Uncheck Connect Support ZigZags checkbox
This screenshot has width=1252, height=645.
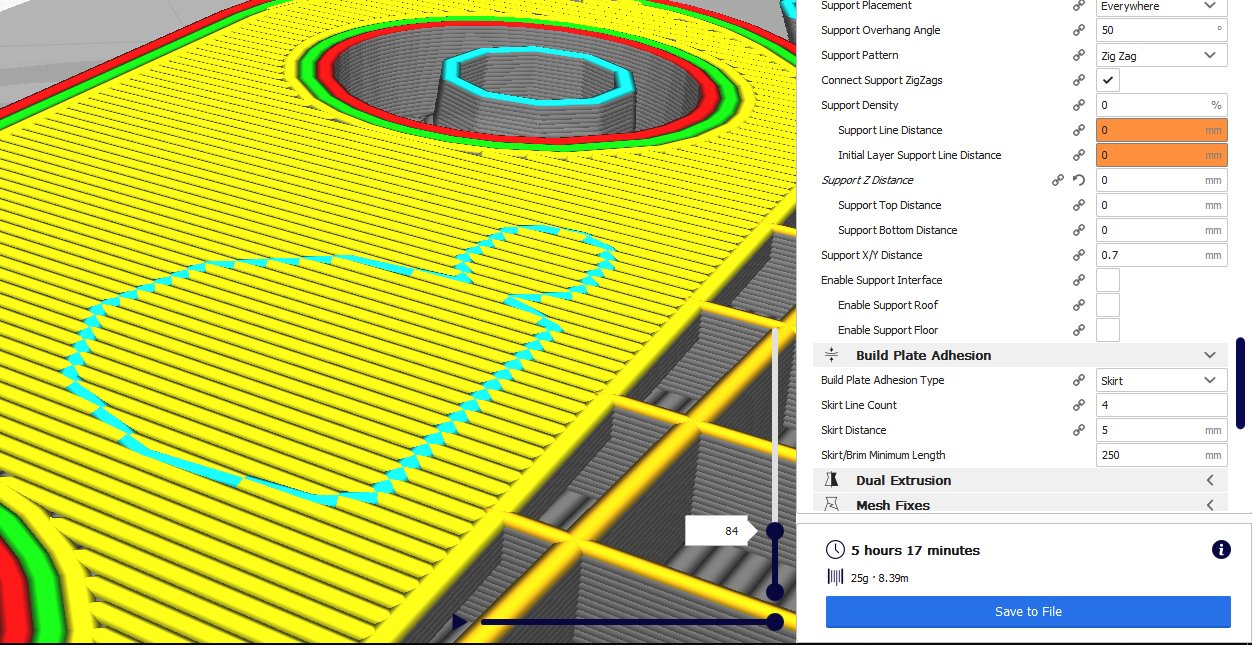point(1108,80)
